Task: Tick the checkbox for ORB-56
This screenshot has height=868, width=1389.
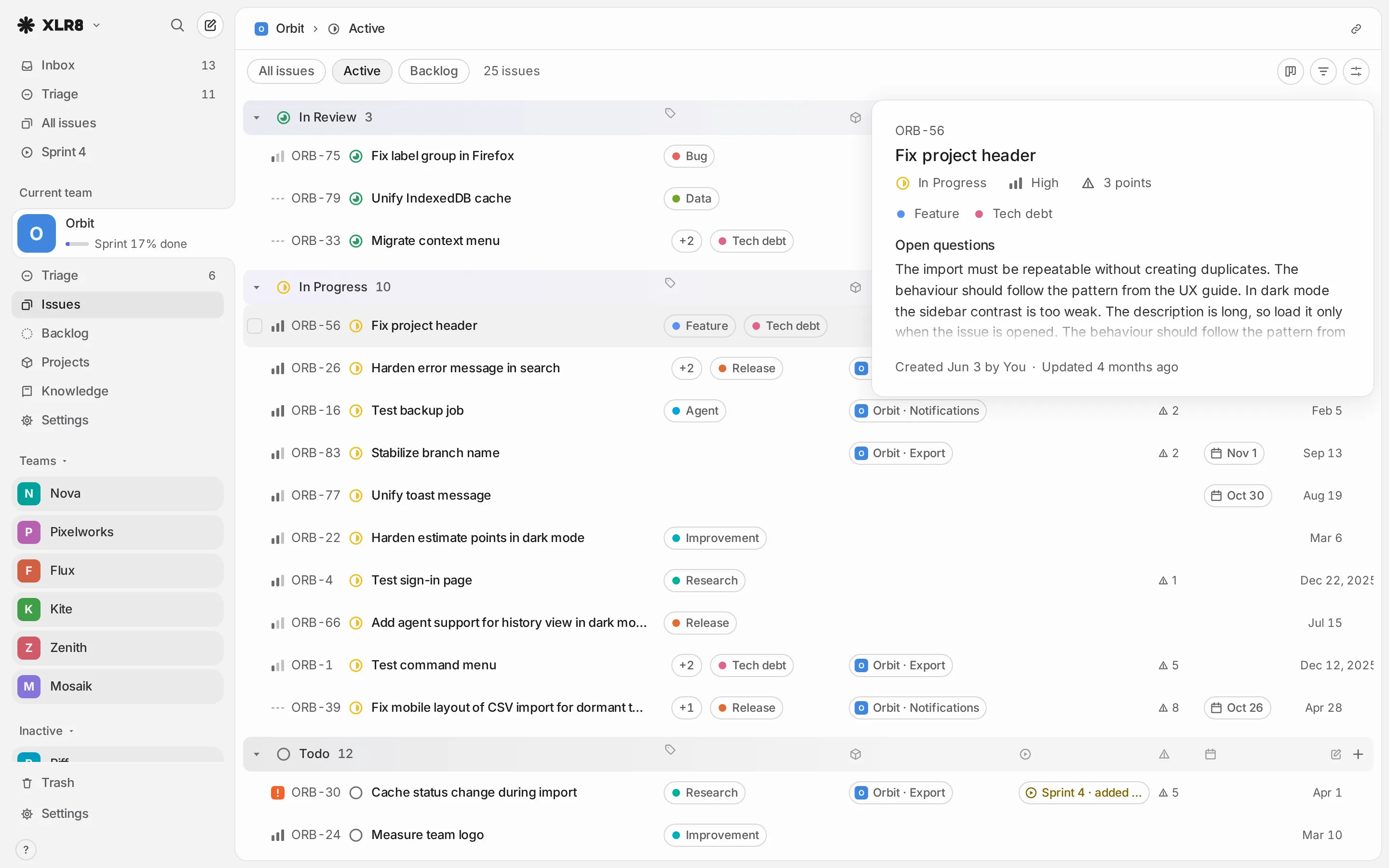Action: coord(255,325)
